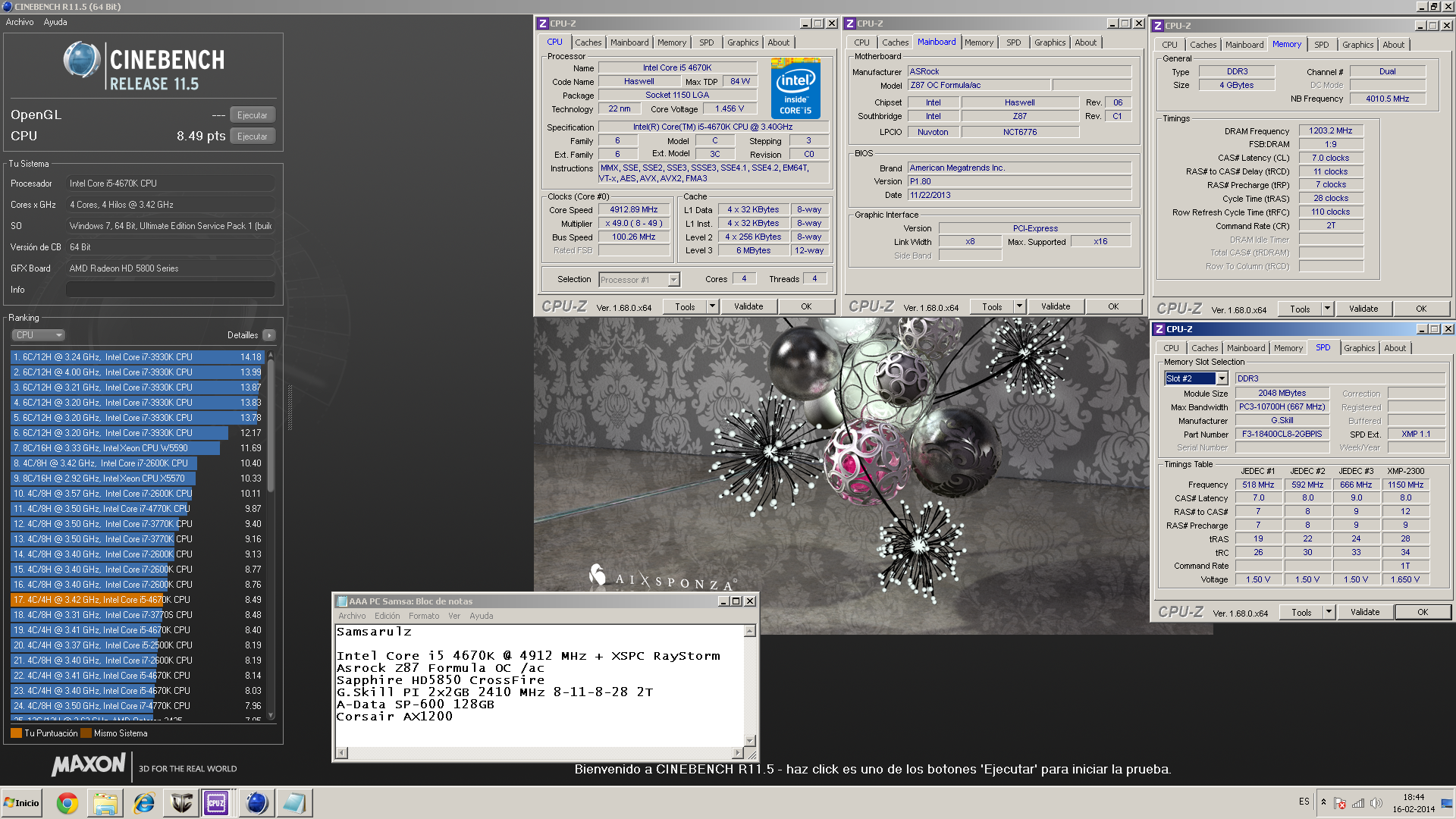
Task: Open Cinebench Ayuda menu
Action: pos(55,22)
